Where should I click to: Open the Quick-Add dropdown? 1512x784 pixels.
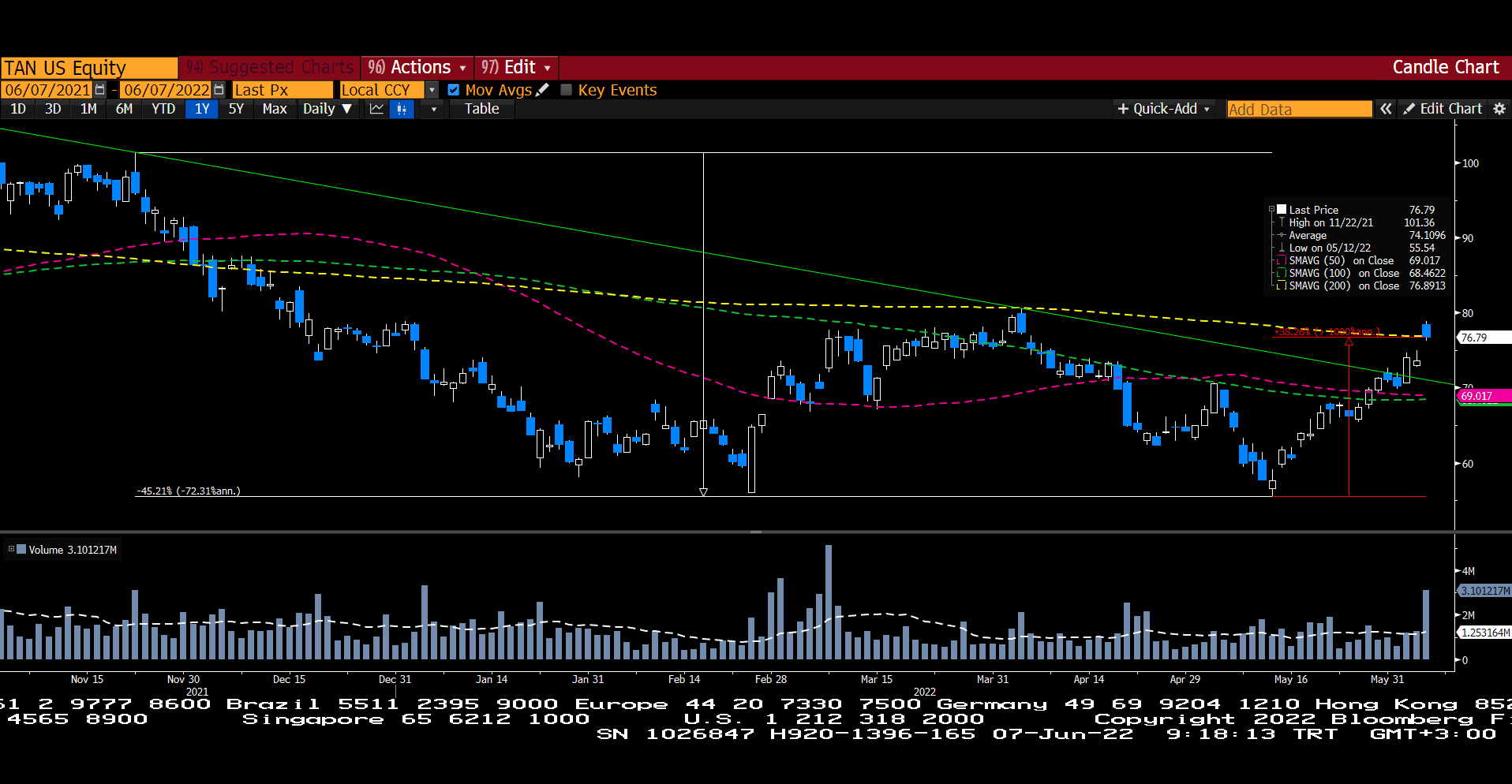(1165, 109)
